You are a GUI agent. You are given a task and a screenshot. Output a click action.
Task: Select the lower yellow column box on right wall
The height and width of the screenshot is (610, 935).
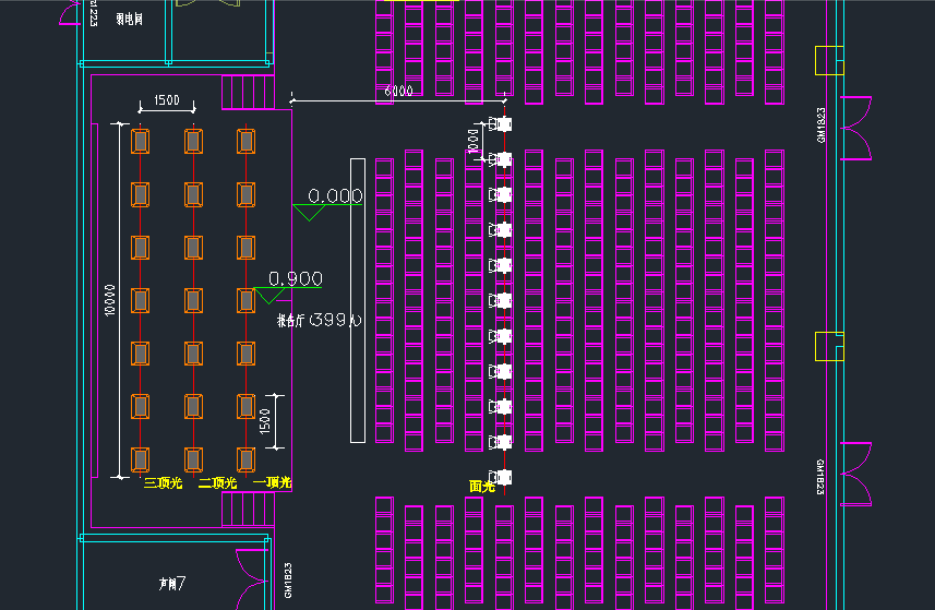pos(829,346)
